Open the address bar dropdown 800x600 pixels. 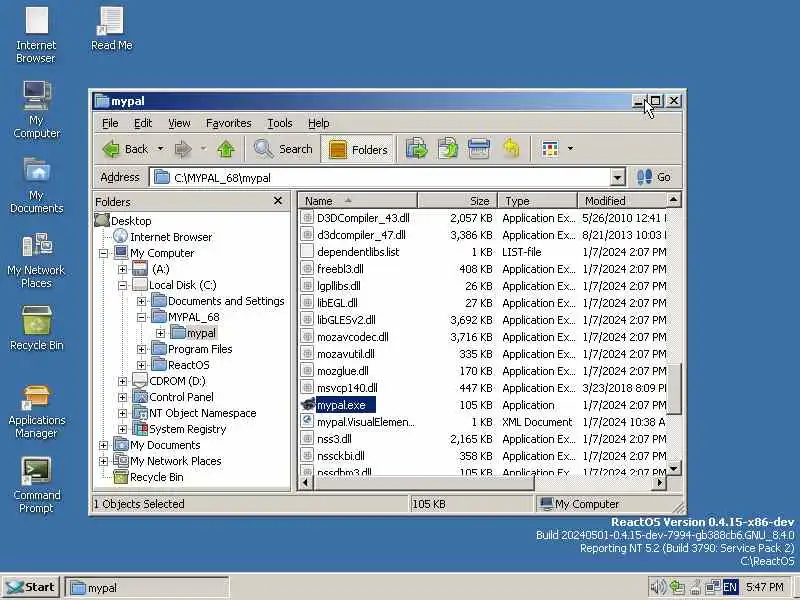click(x=617, y=178)
